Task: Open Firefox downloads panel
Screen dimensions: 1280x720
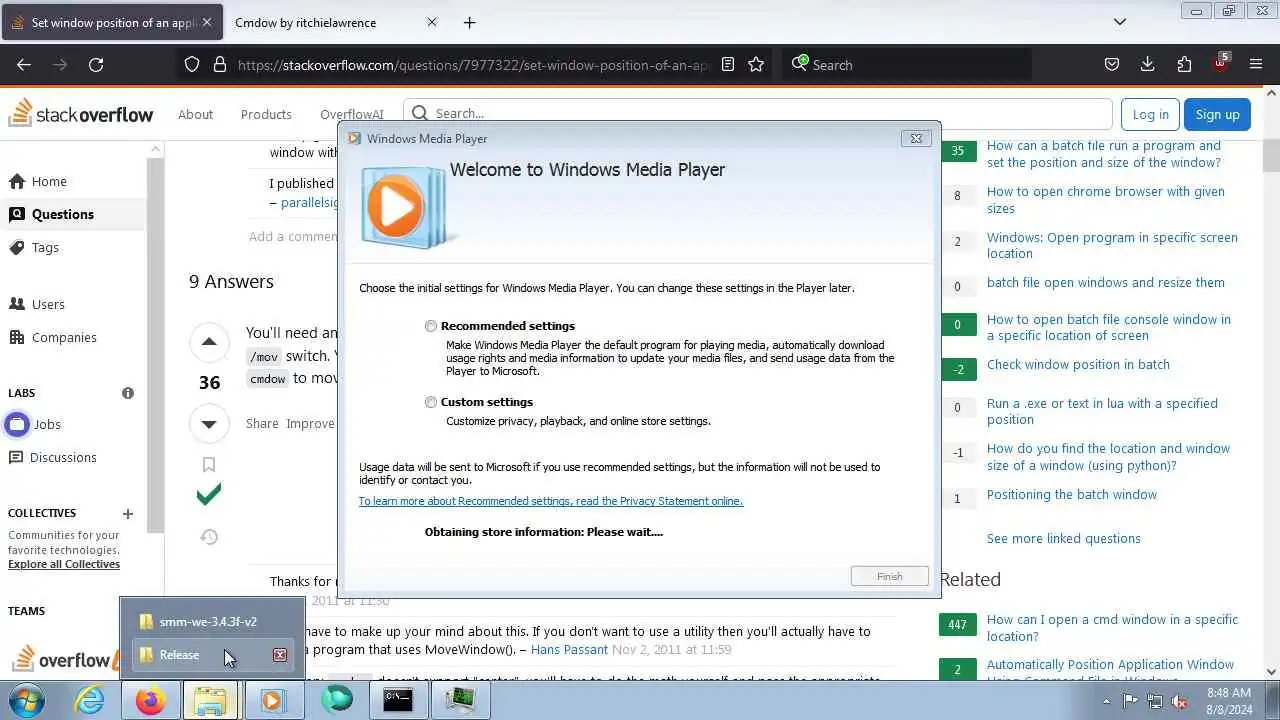Action: pyautogui.click(x=1147, y=64)
